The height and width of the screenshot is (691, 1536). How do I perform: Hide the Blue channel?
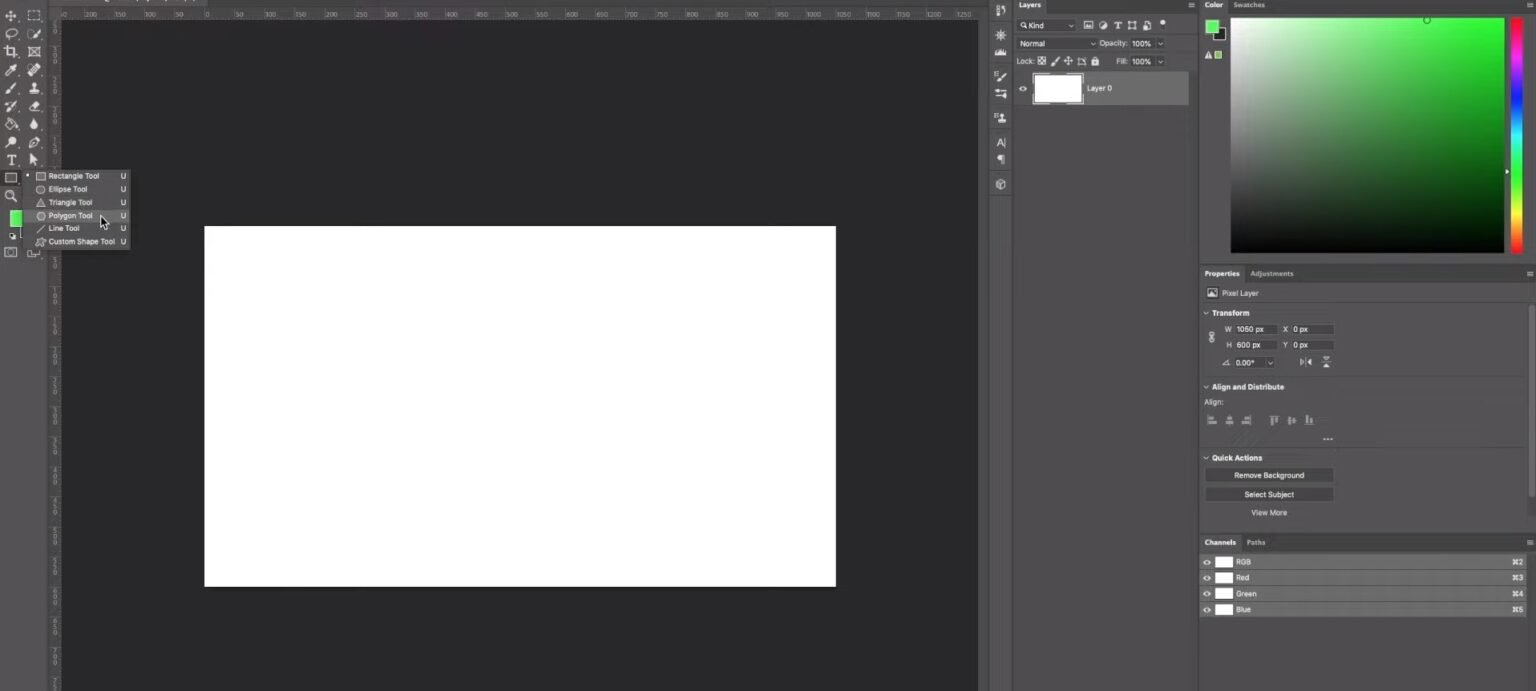[x=1207, y=610]
